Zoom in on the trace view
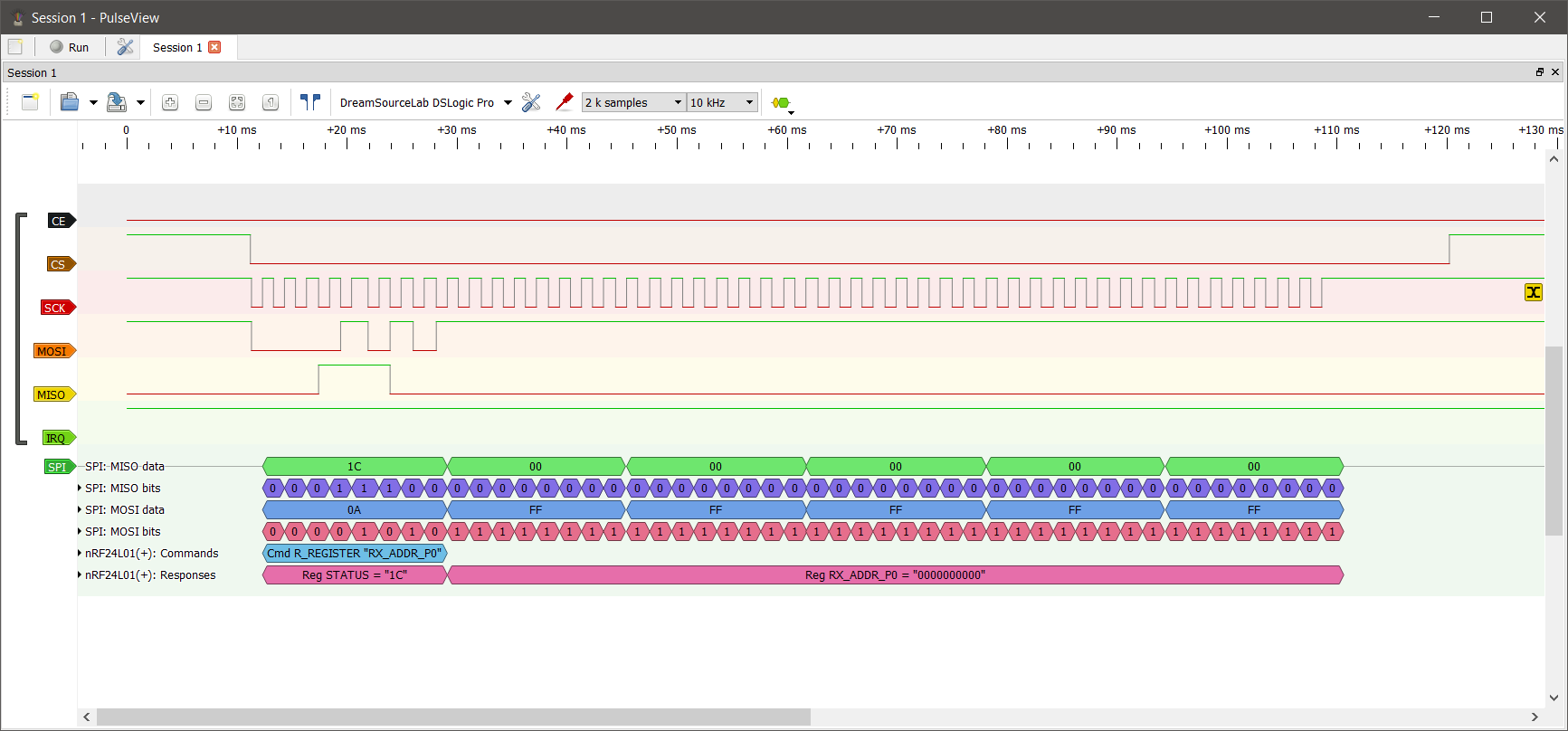The height and width of the screenshot is (731, 1568). 170,102
